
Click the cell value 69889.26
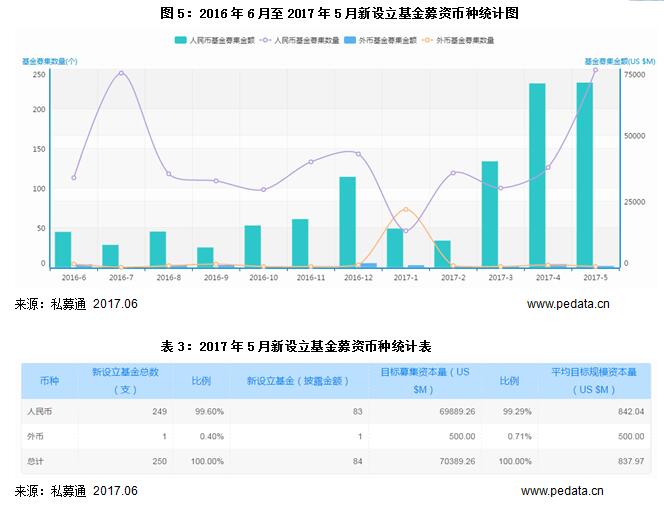pos(457,411)
